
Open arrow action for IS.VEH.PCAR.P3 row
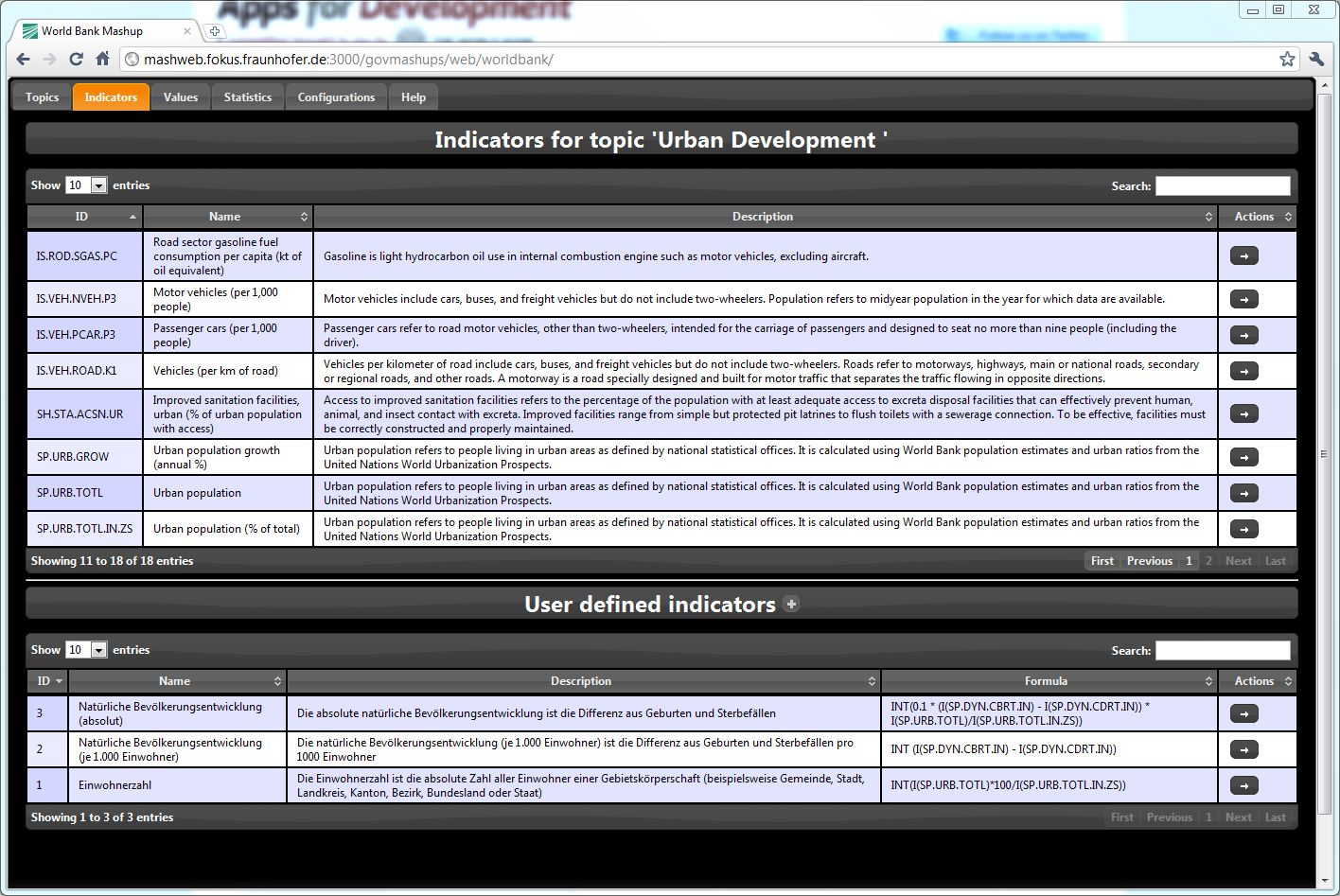[x=1243, y=335]
